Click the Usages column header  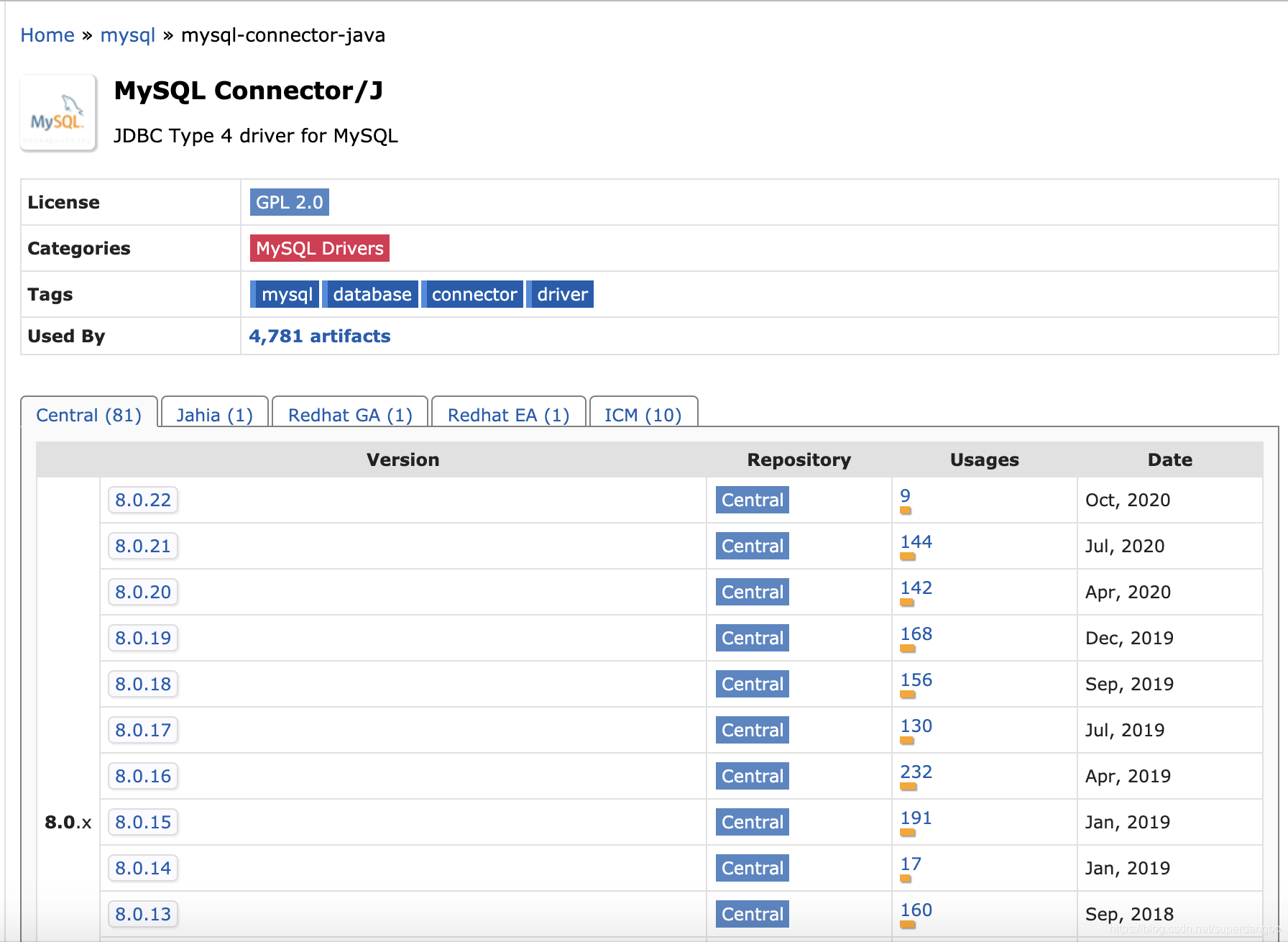click(985, 459)
